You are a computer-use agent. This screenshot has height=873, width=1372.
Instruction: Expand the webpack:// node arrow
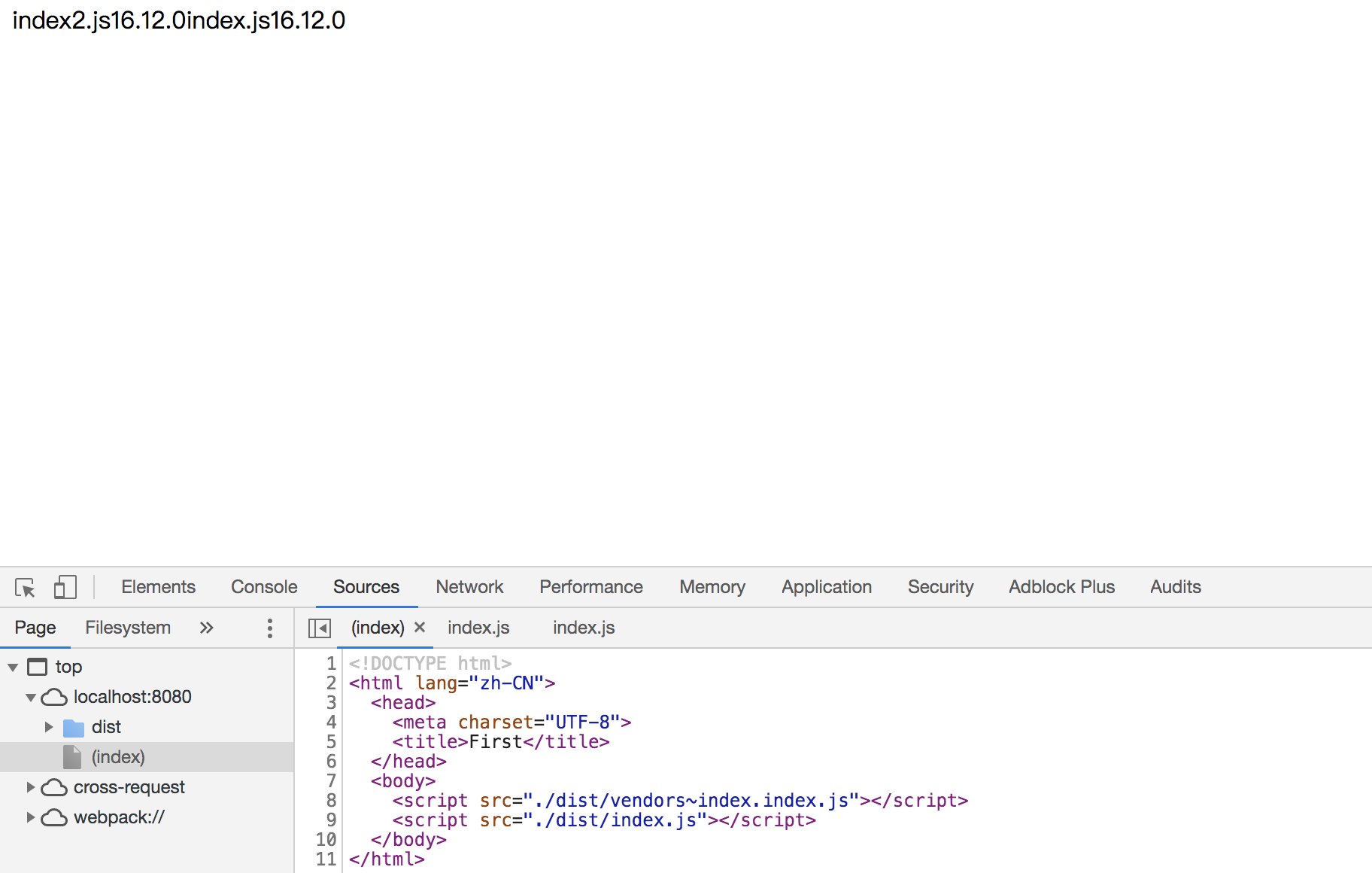pos(31,817)
